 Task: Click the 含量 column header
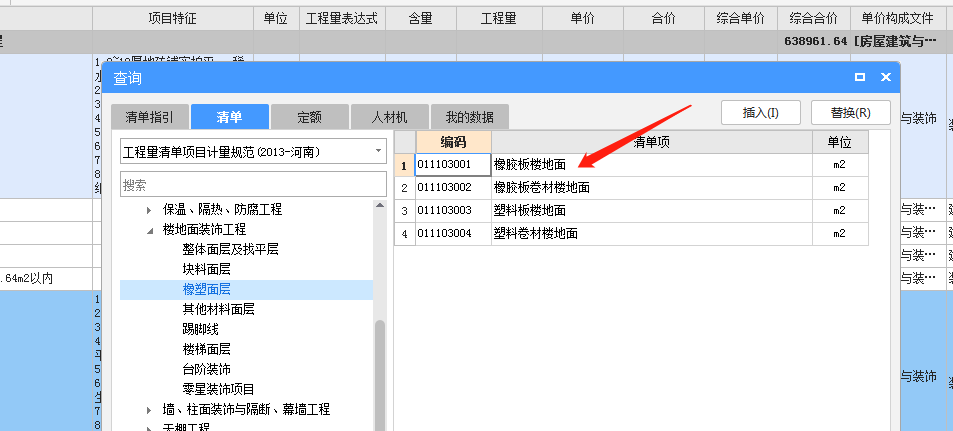point(421,19)
